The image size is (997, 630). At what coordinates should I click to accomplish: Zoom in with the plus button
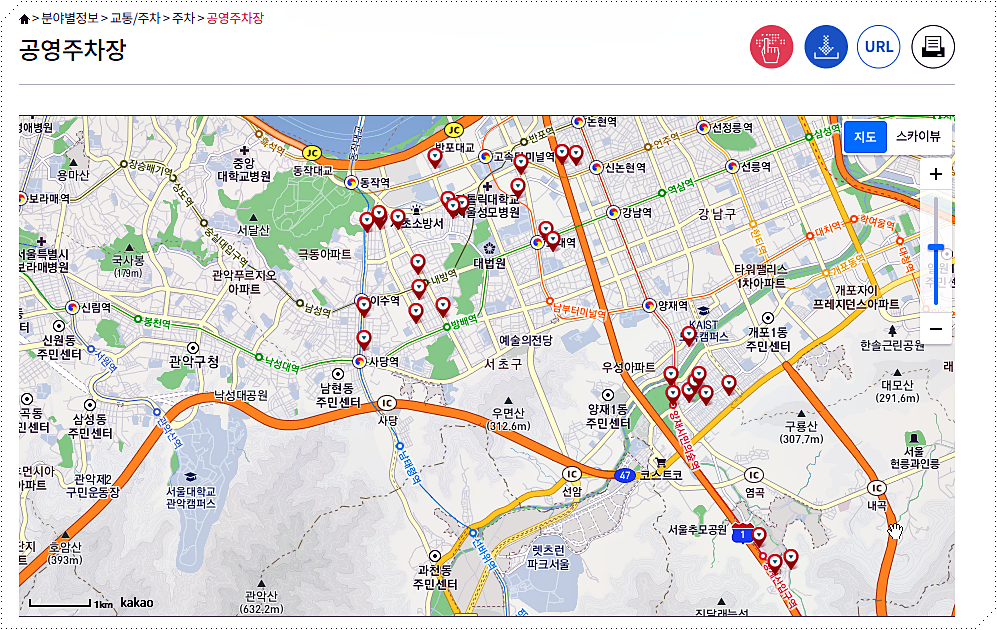point(935,174)
